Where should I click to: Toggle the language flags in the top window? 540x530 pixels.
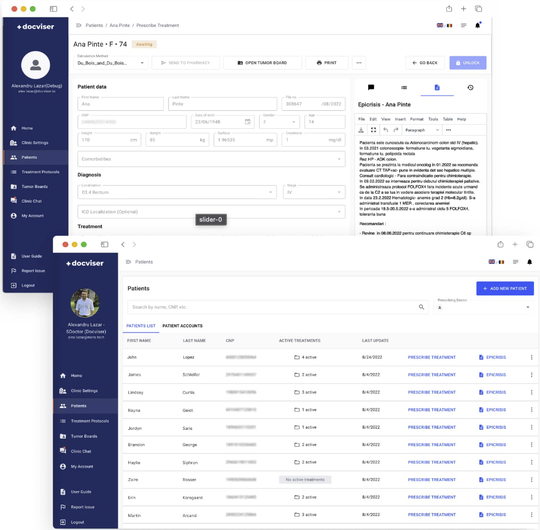coord(444,25)
